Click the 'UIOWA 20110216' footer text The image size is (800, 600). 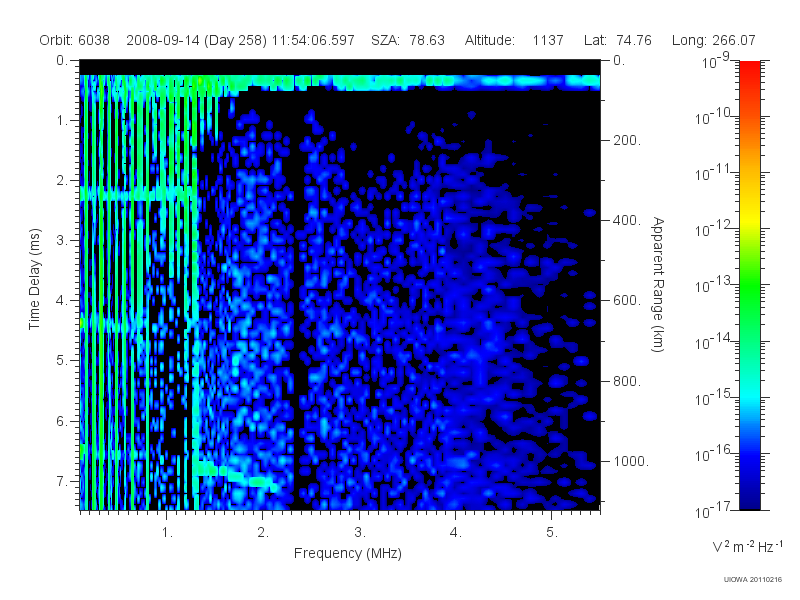pyautogui.click(x=753, y=580)
